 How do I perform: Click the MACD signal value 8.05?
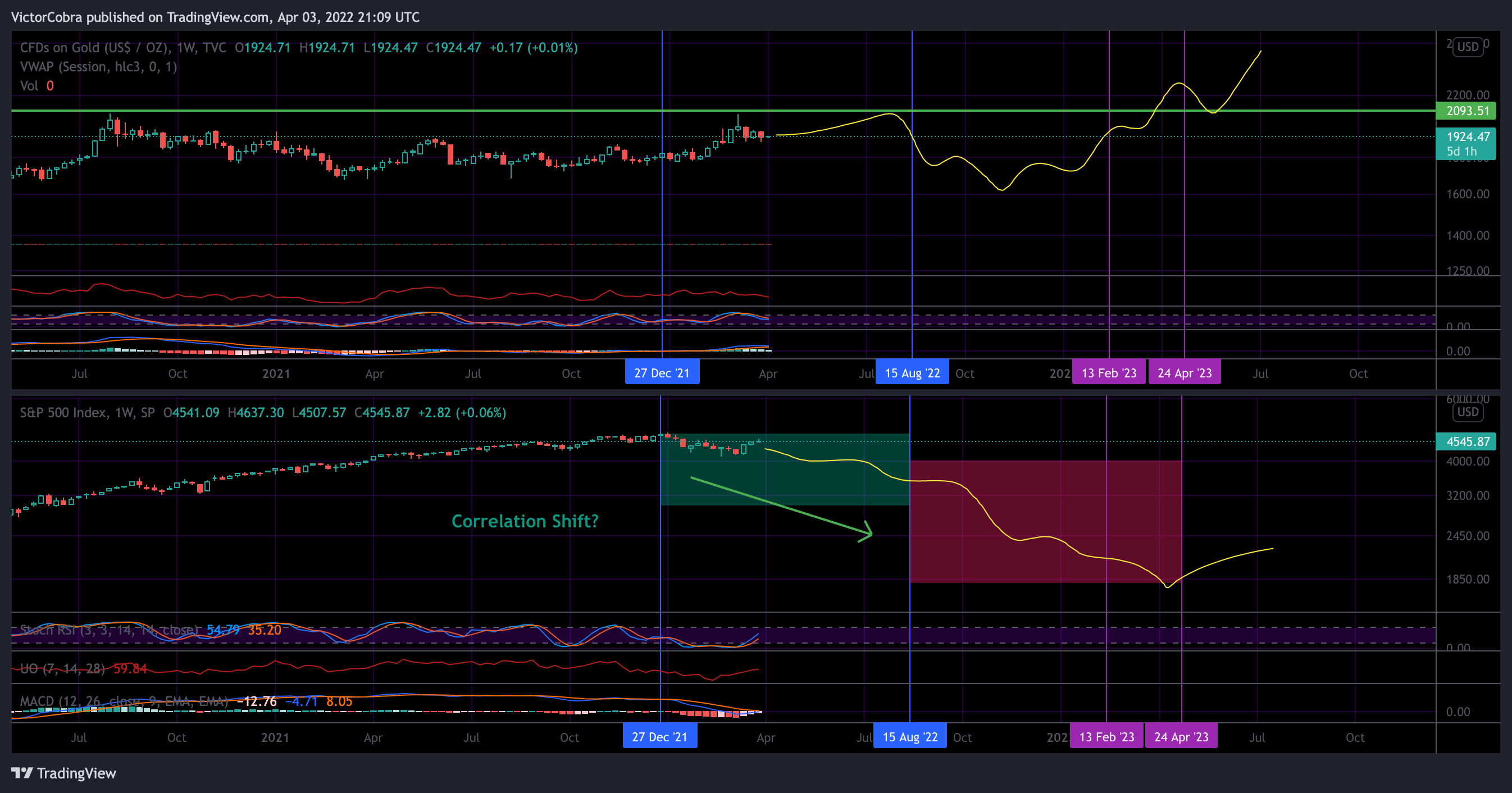pos(339,701)
